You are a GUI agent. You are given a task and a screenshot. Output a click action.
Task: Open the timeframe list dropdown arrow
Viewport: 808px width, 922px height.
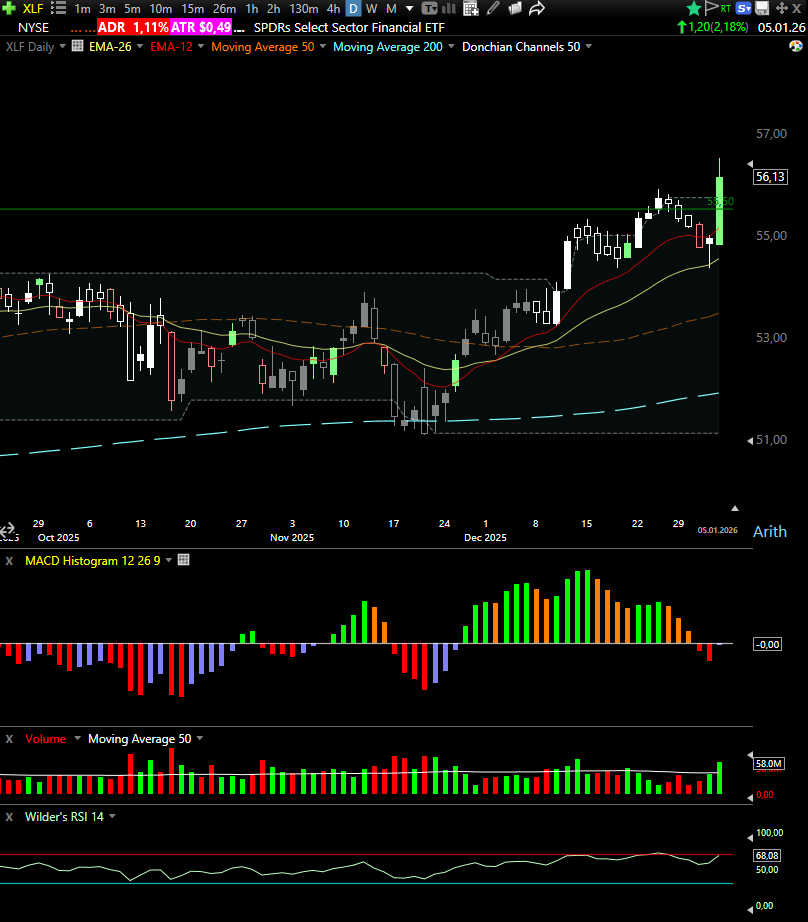pos(409,9)
